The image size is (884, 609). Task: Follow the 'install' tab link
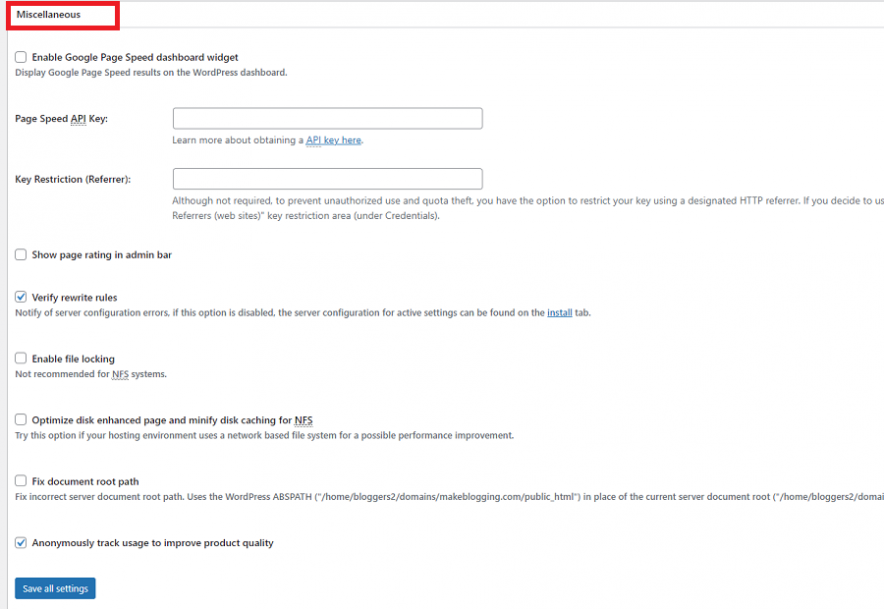559,313
